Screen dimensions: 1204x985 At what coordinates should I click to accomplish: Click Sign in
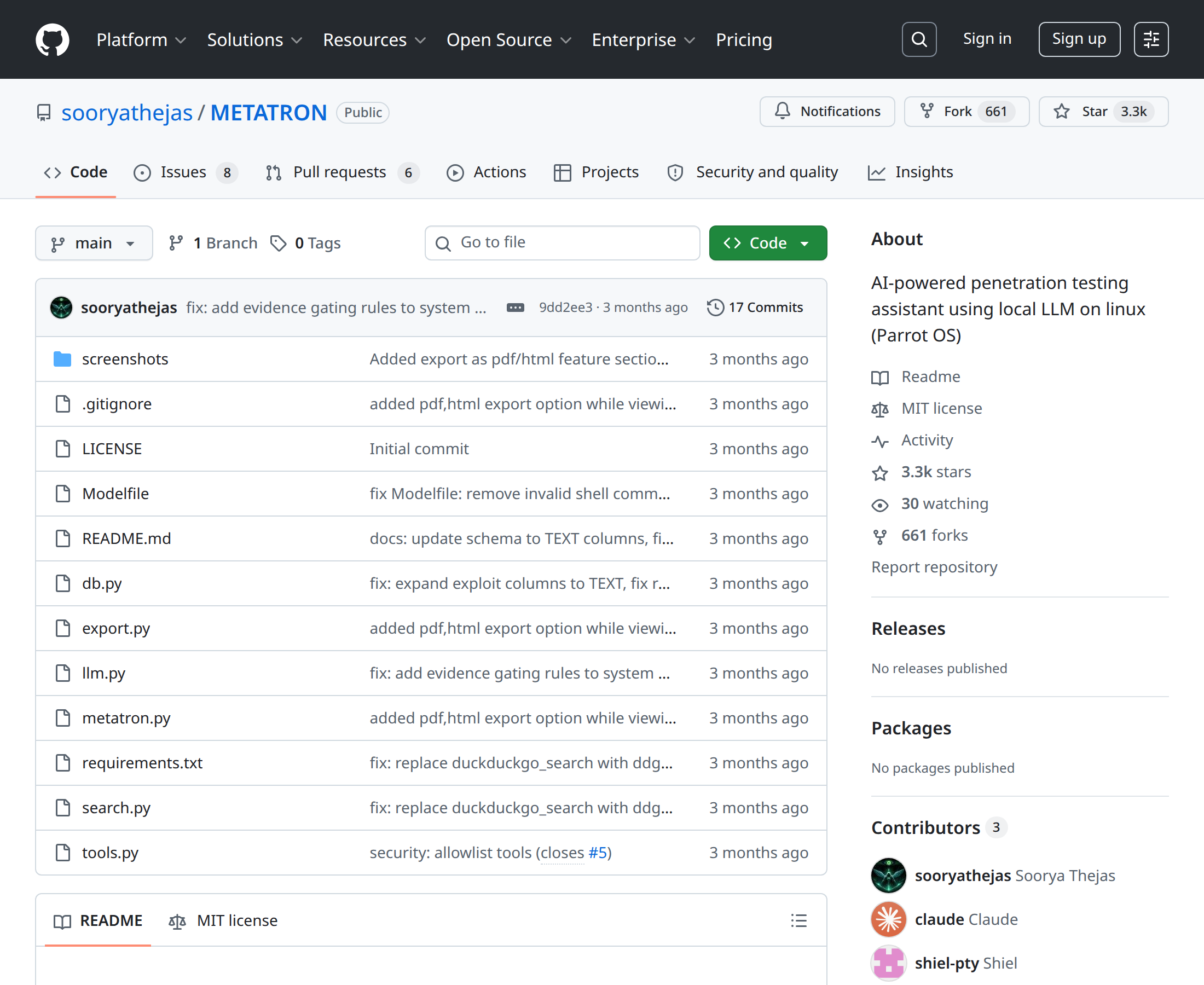[x=987, y=39]
